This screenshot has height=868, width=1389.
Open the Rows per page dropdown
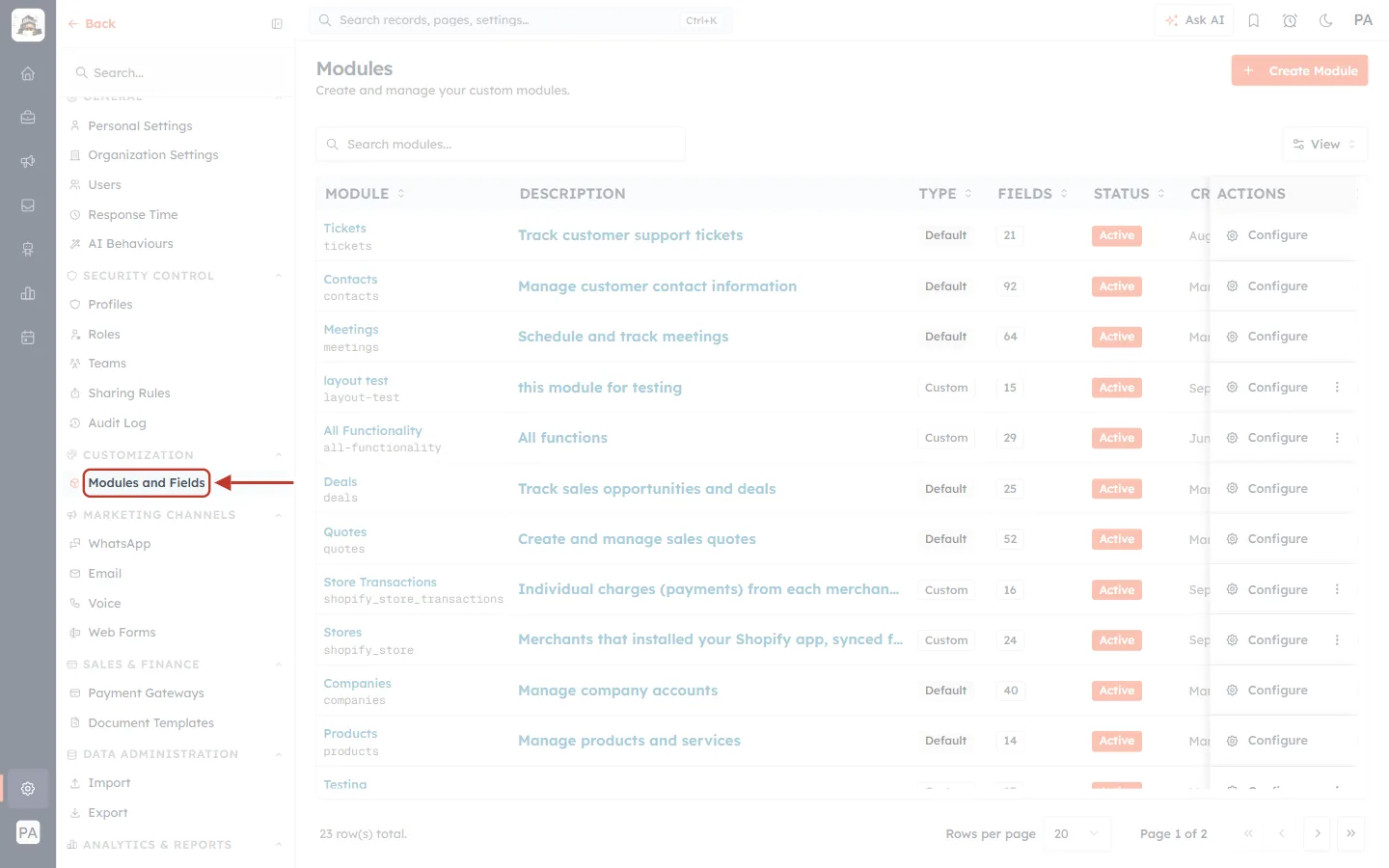pyautogui.click(x=1077, y=834)
